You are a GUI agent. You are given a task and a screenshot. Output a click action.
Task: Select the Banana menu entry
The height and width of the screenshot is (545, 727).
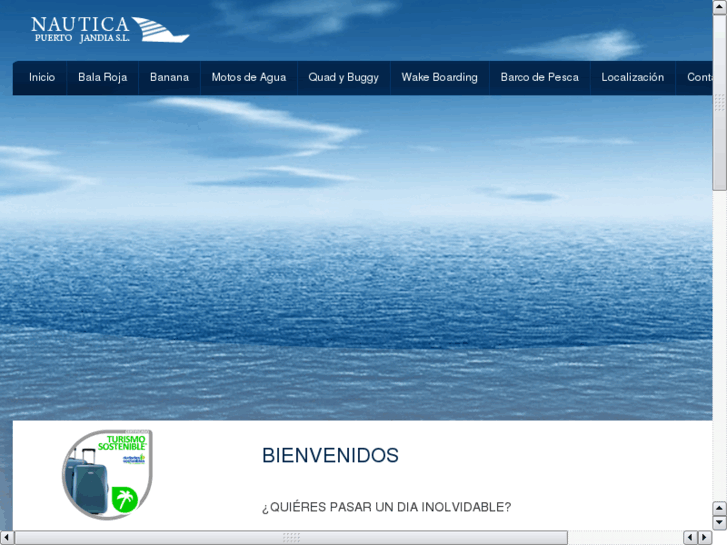point(169,77)
